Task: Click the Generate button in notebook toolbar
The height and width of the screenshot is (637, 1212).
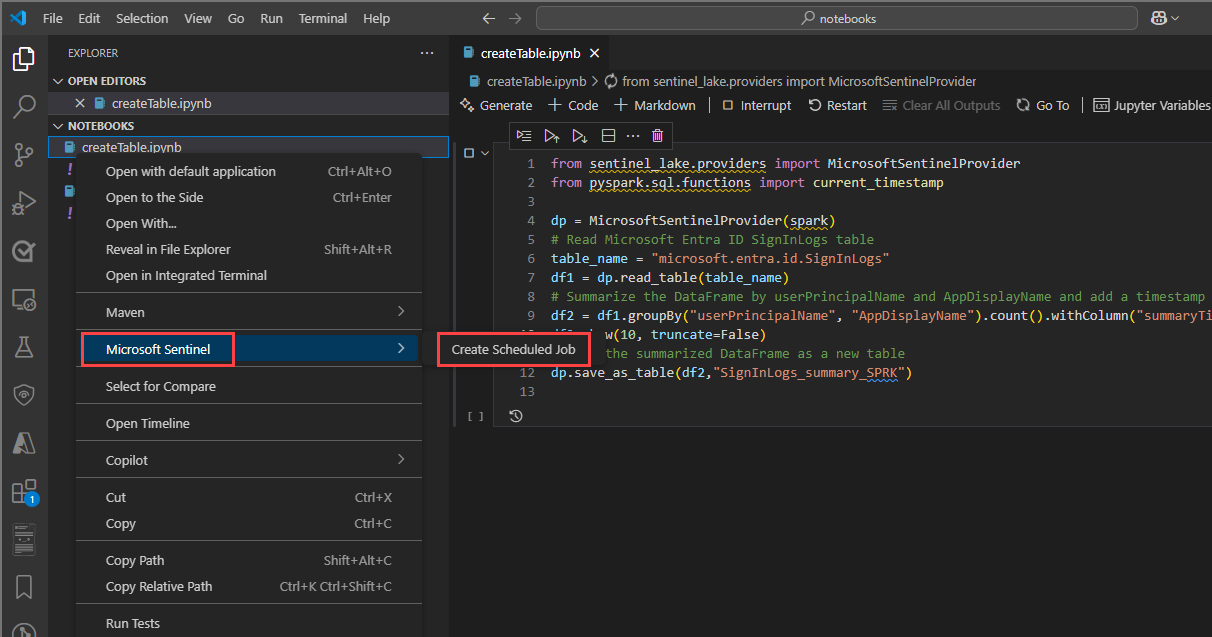Action: click(496, 105)
